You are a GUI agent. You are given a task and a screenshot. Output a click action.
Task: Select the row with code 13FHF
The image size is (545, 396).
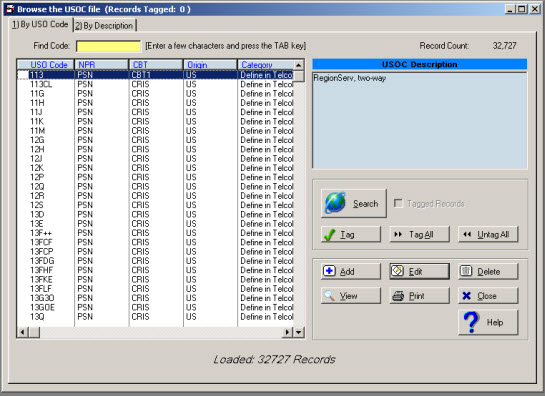click(x=155, y=270)
